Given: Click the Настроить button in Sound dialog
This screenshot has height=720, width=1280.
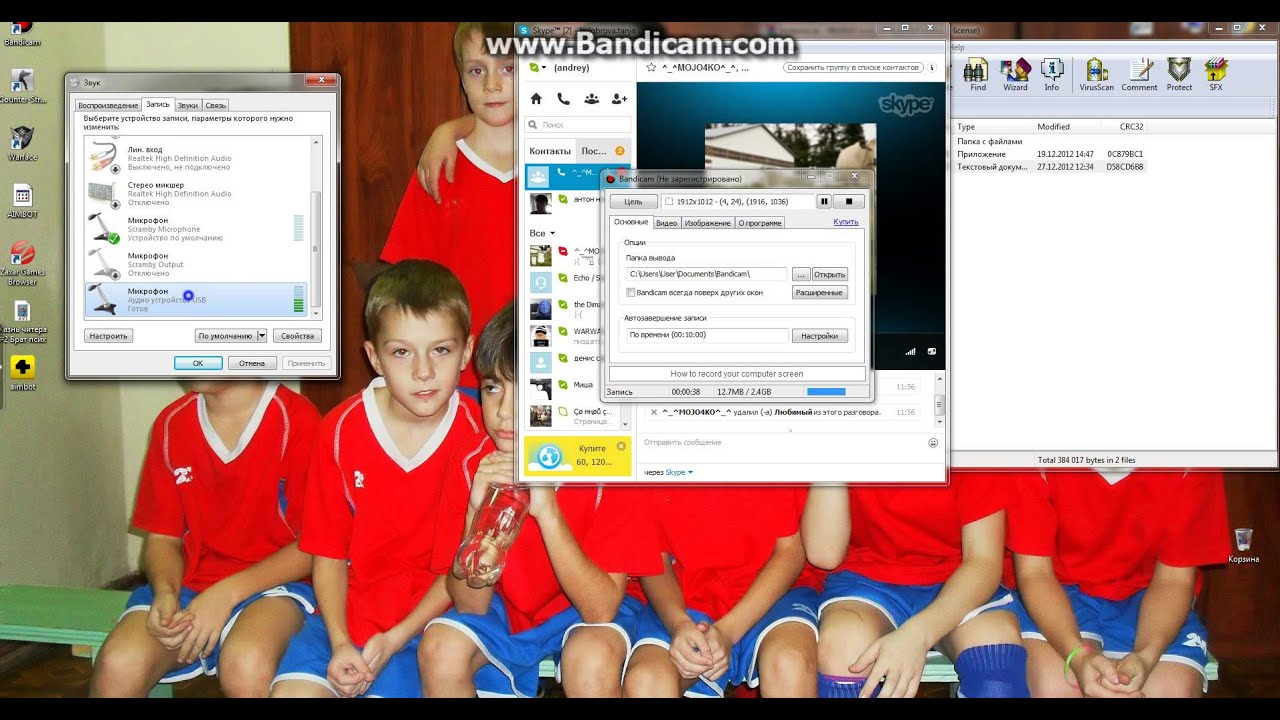Looking at the screenshot, I should coord(108,336).
